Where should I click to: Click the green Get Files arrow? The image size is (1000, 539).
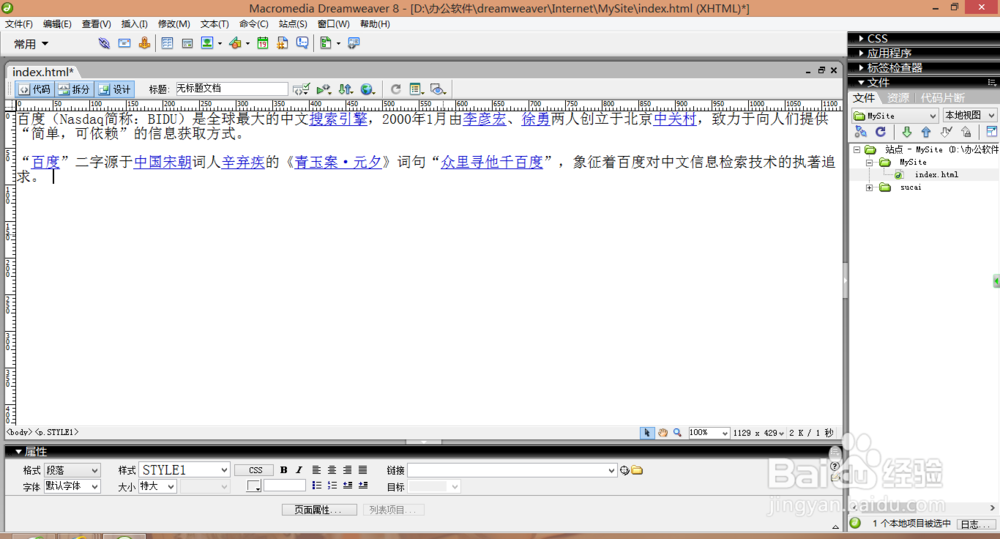pyautogui.click(x=906, y=132)
